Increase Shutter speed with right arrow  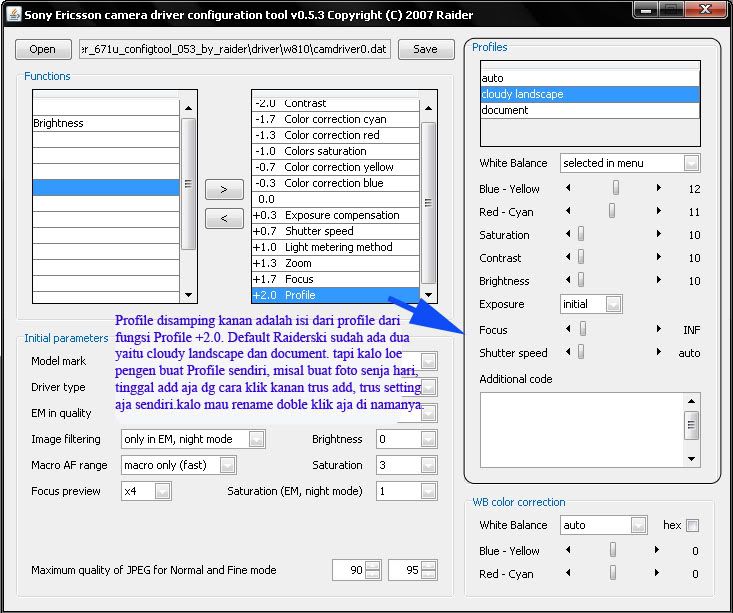659,352
